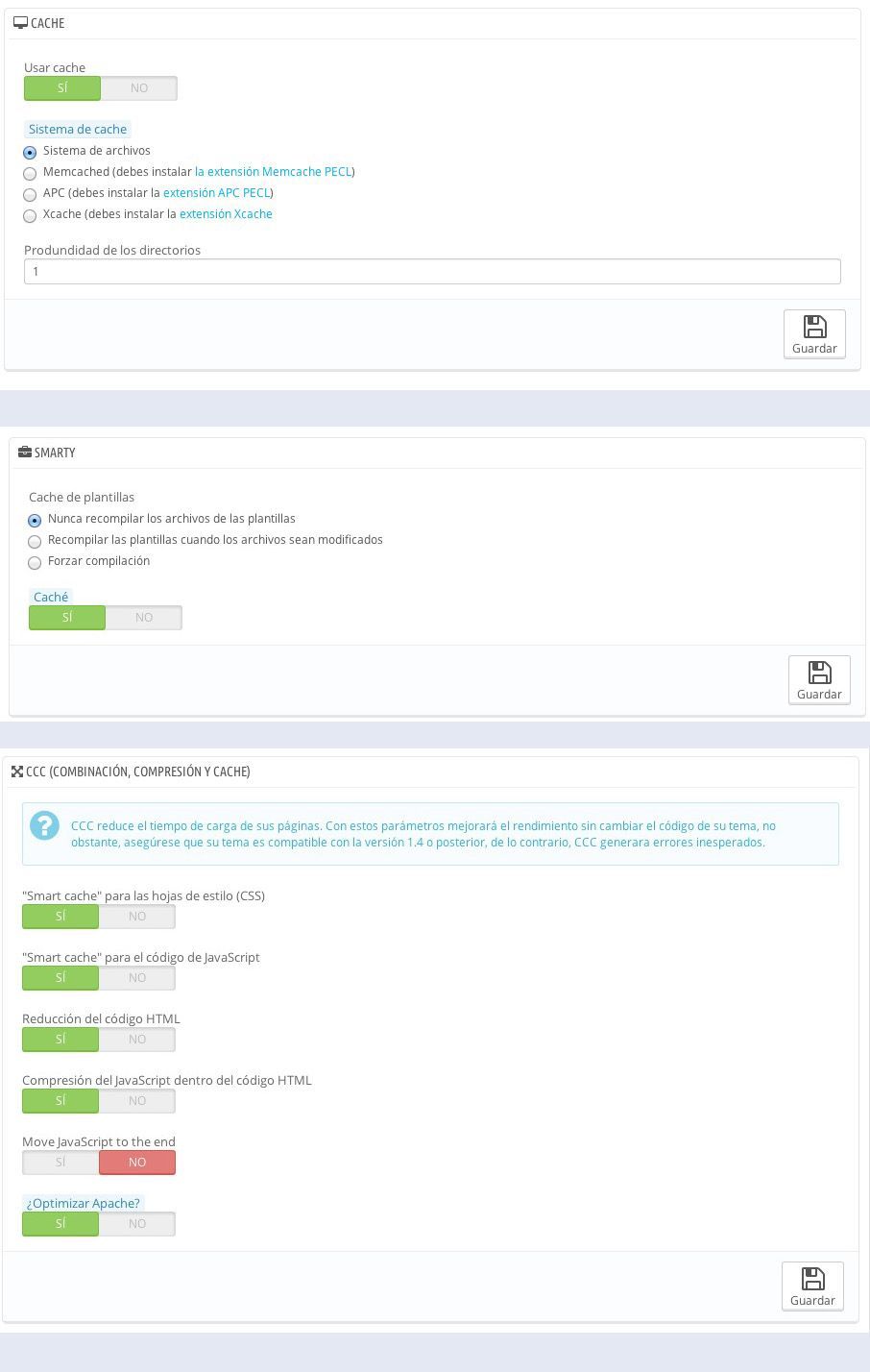Set Smarty Caché to NO

pyautogui.click(x=144, y=618)
